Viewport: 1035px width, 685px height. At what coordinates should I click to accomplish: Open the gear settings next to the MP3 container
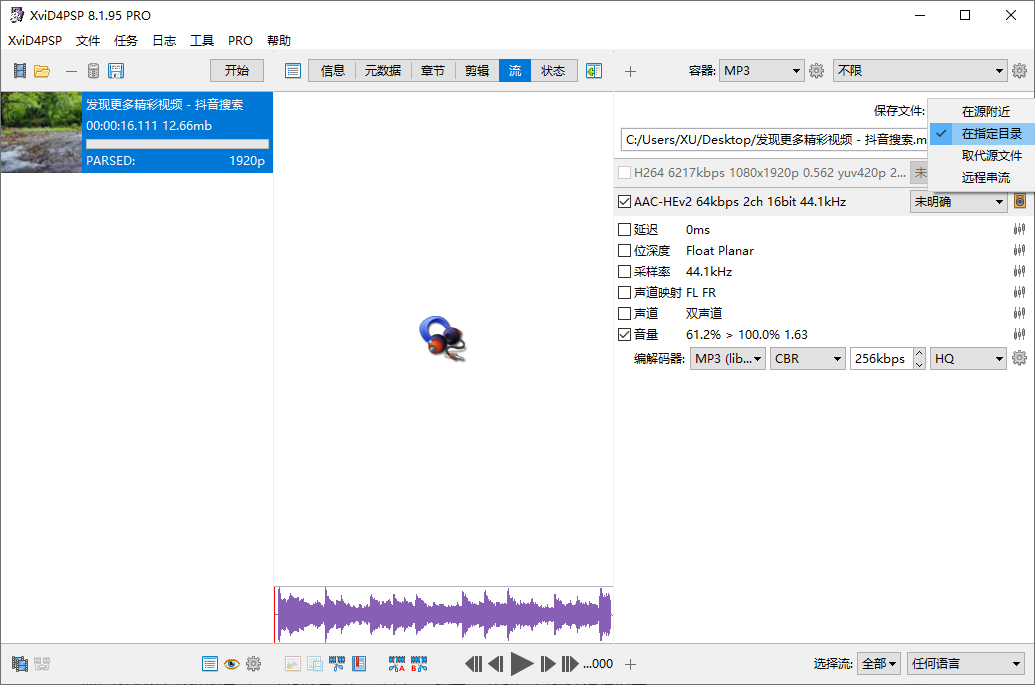pos(816,71)
